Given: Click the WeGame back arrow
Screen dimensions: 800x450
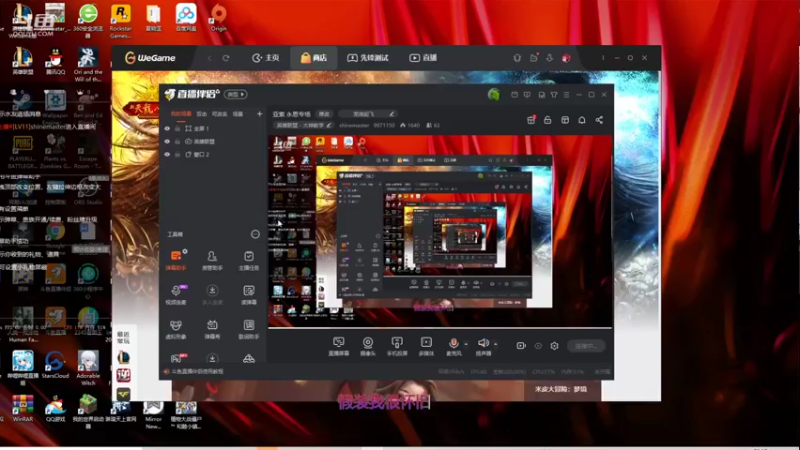Looking at the screenshot, I should point(210,58).
